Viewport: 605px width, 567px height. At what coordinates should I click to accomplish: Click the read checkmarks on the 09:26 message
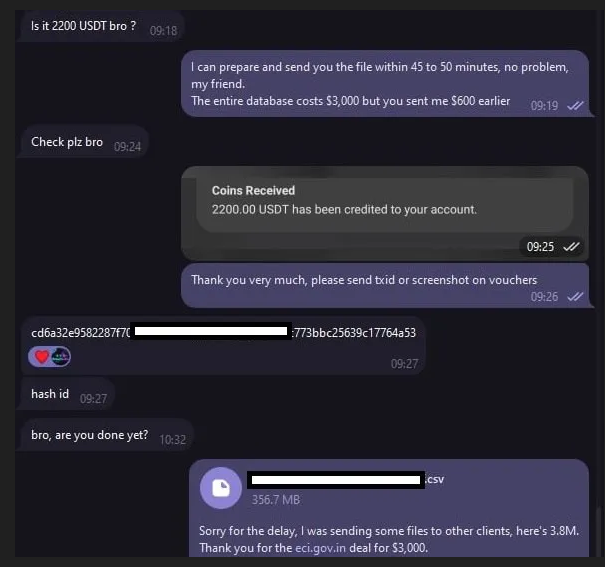click(575, 297)
